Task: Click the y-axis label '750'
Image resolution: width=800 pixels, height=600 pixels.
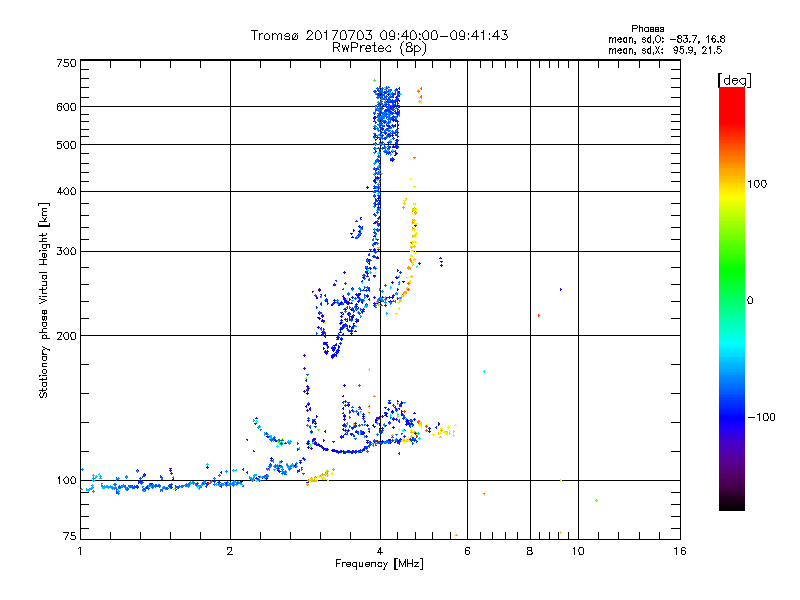Action: point(66,63)
